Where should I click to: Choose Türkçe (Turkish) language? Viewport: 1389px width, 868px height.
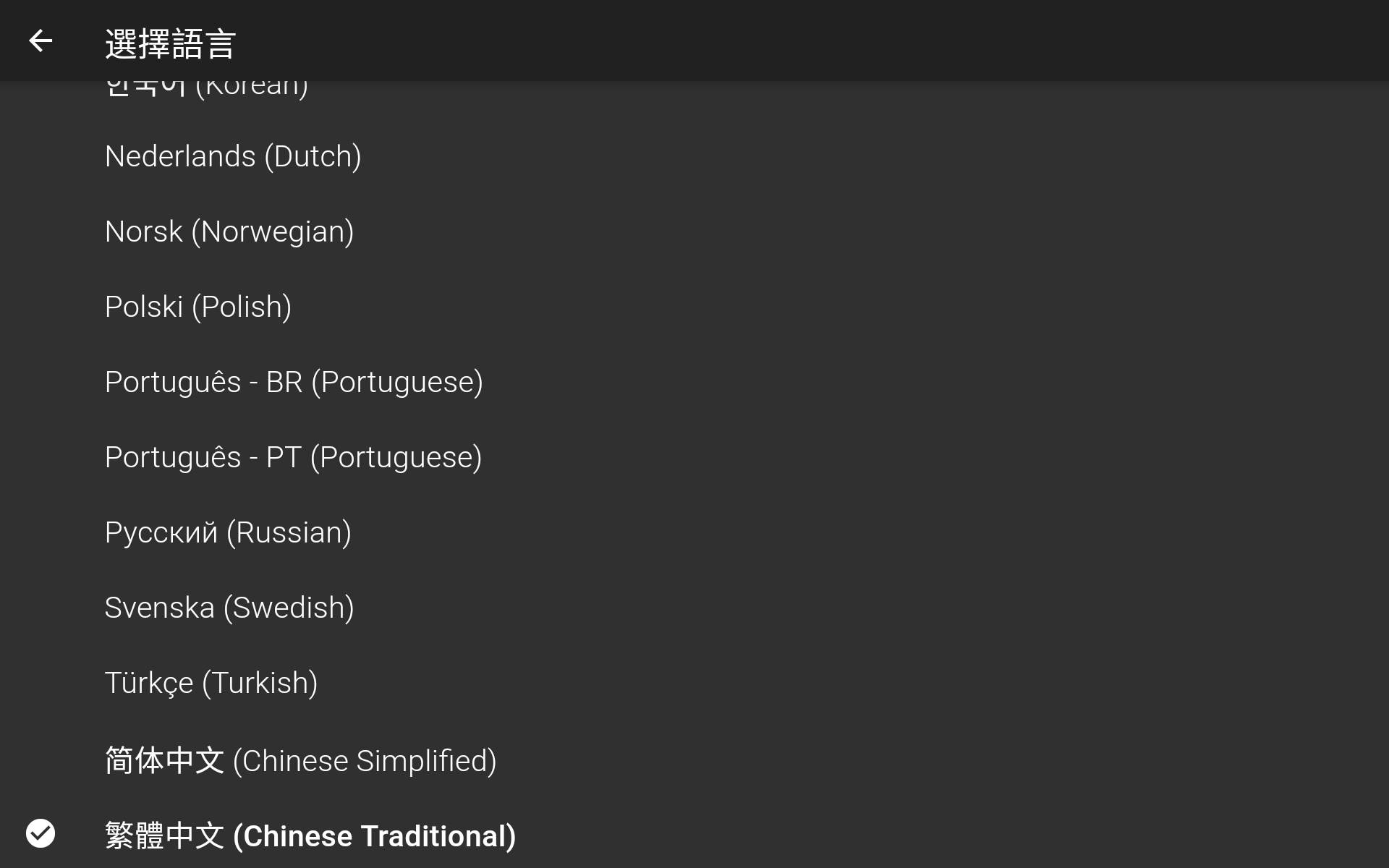coord(694,683)
